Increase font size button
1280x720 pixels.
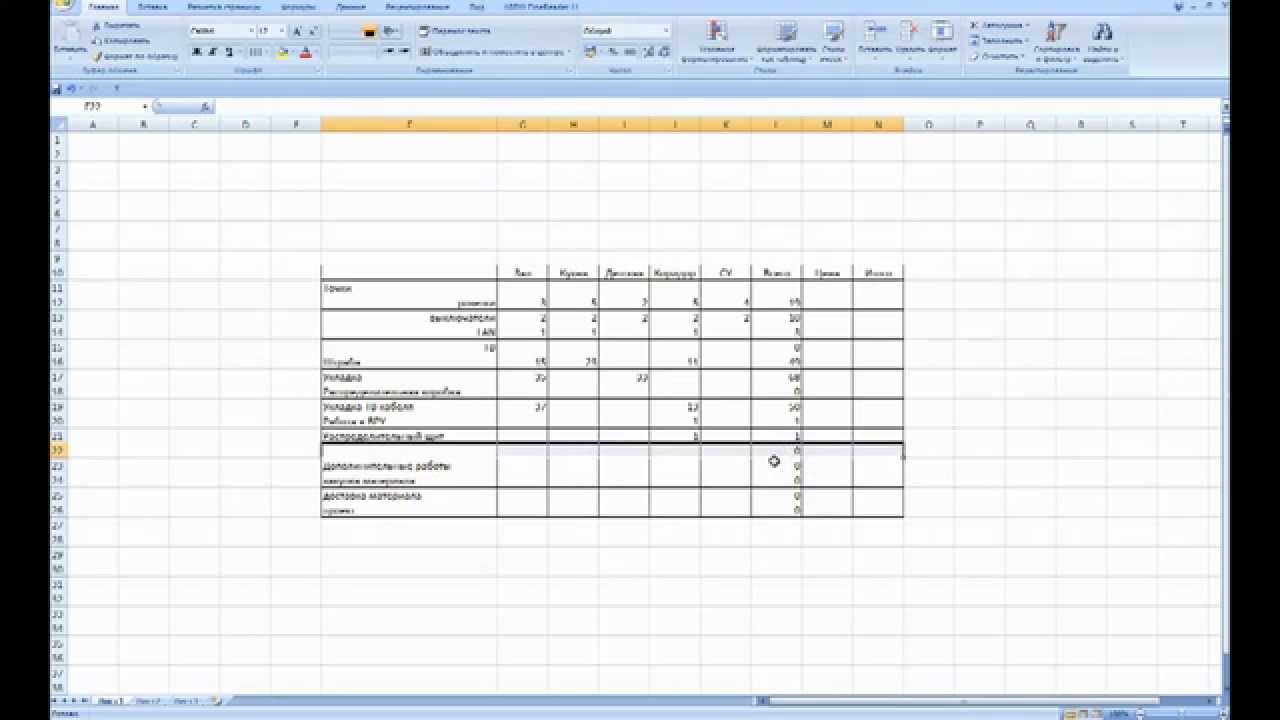(299, 31)
